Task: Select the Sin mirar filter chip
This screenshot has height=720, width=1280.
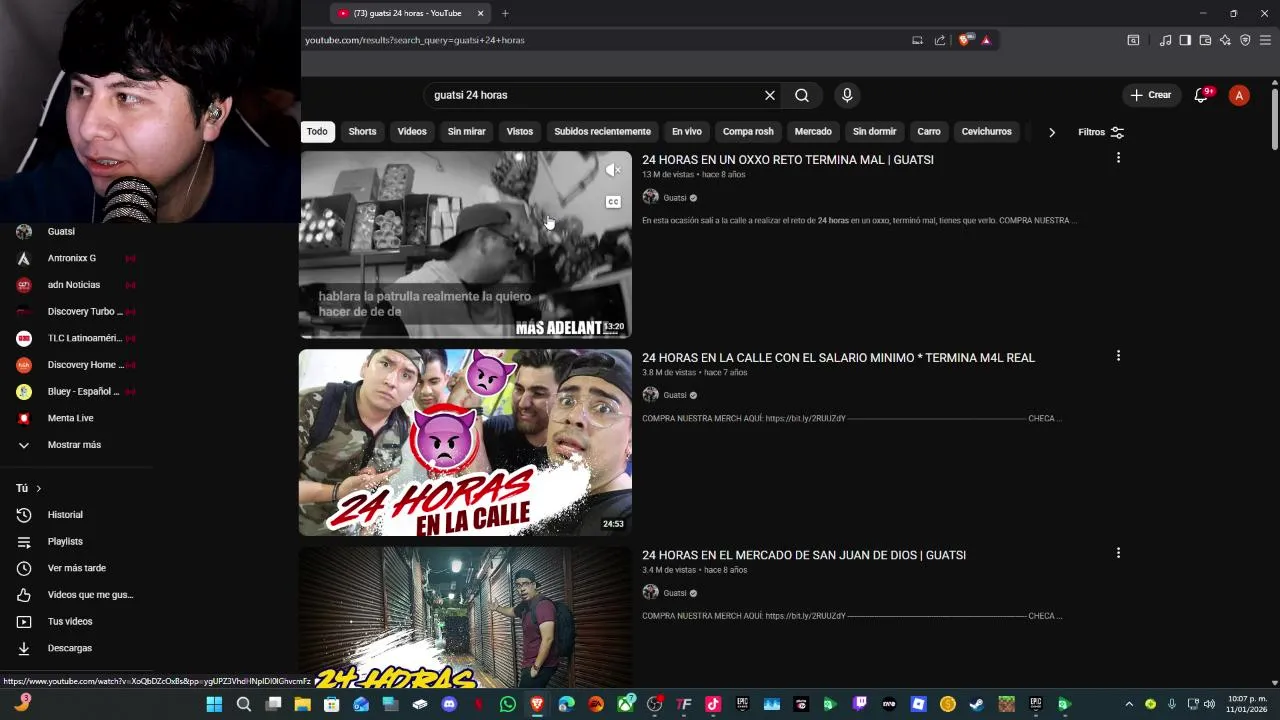Action: click(x=467, y=132)
